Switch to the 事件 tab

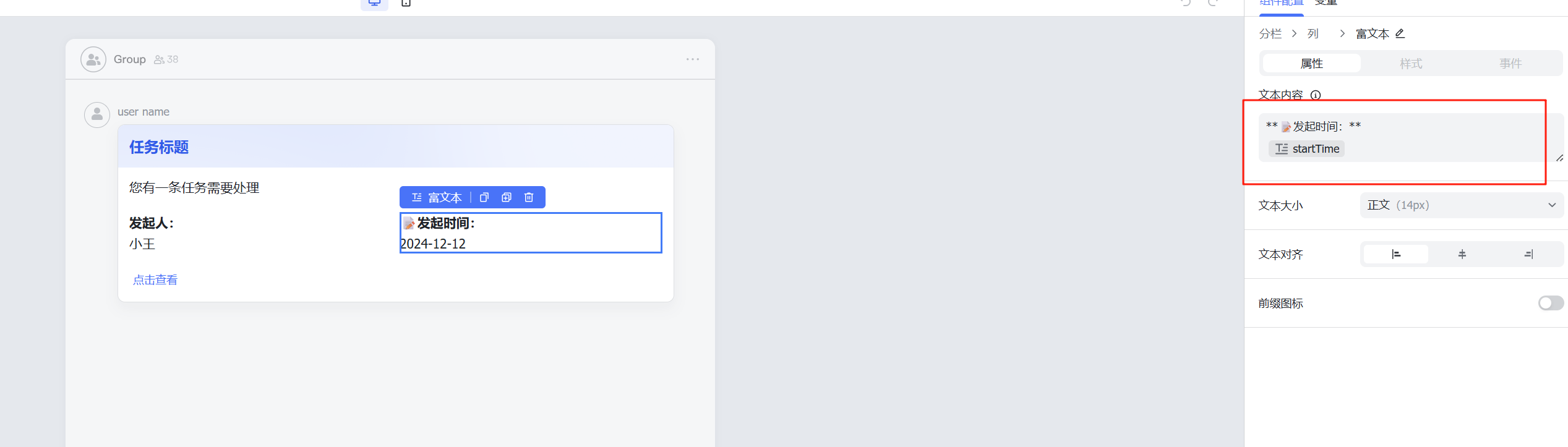[1510, 63]
